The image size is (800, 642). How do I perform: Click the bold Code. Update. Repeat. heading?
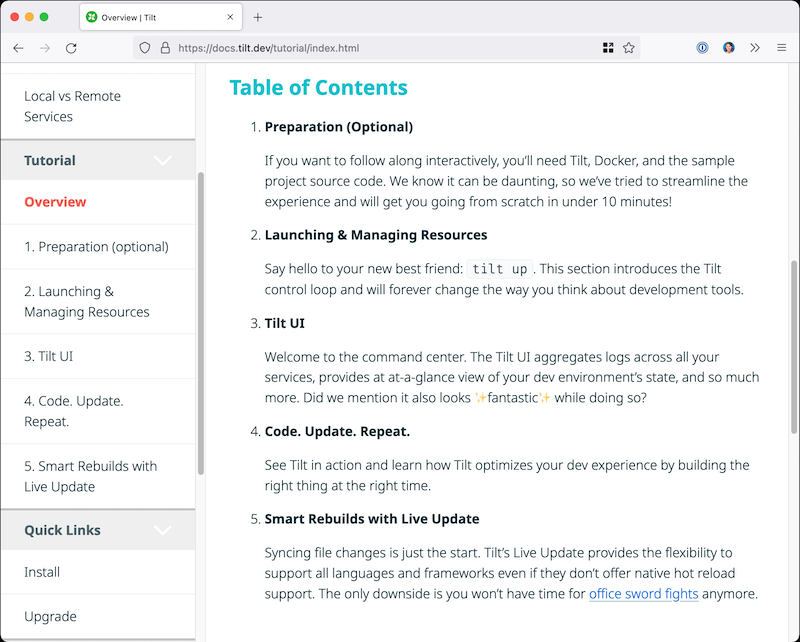click(337, 431)
